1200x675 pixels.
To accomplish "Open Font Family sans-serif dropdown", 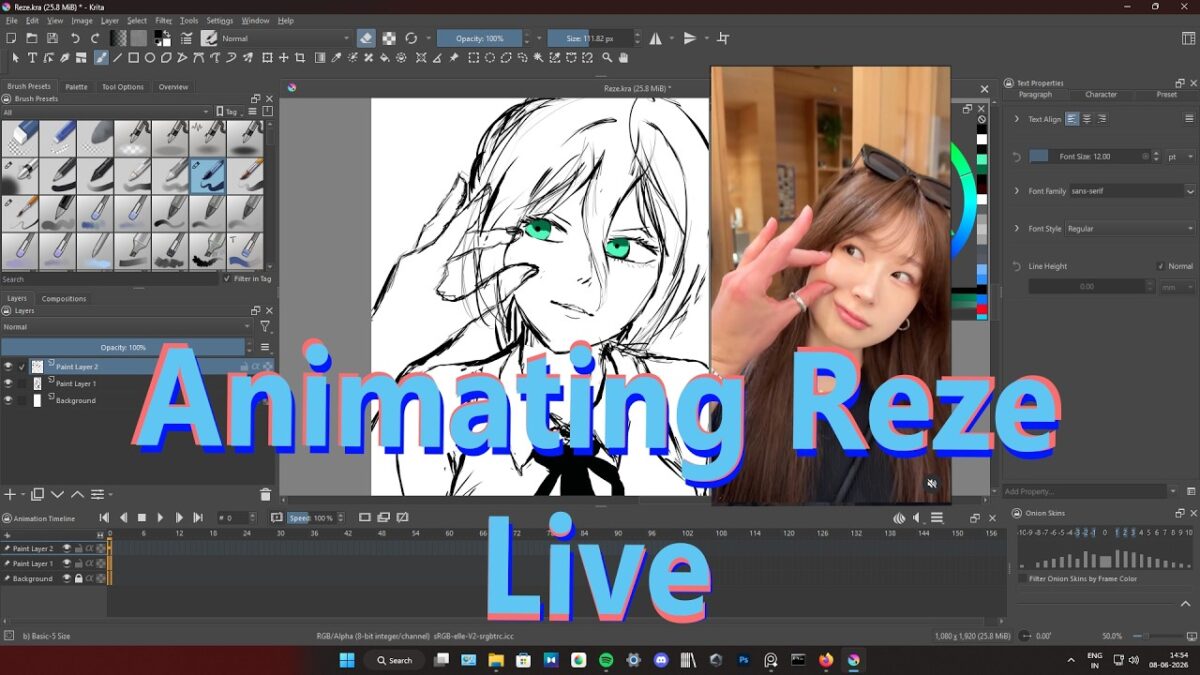I will tap(1133, 191).
